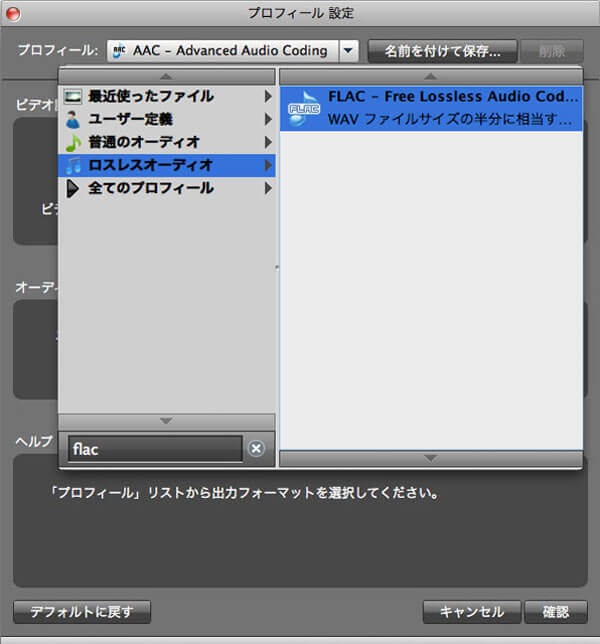Select ロスレスオーディオ category
Screen dimensions: 600x644
point(167,166)
